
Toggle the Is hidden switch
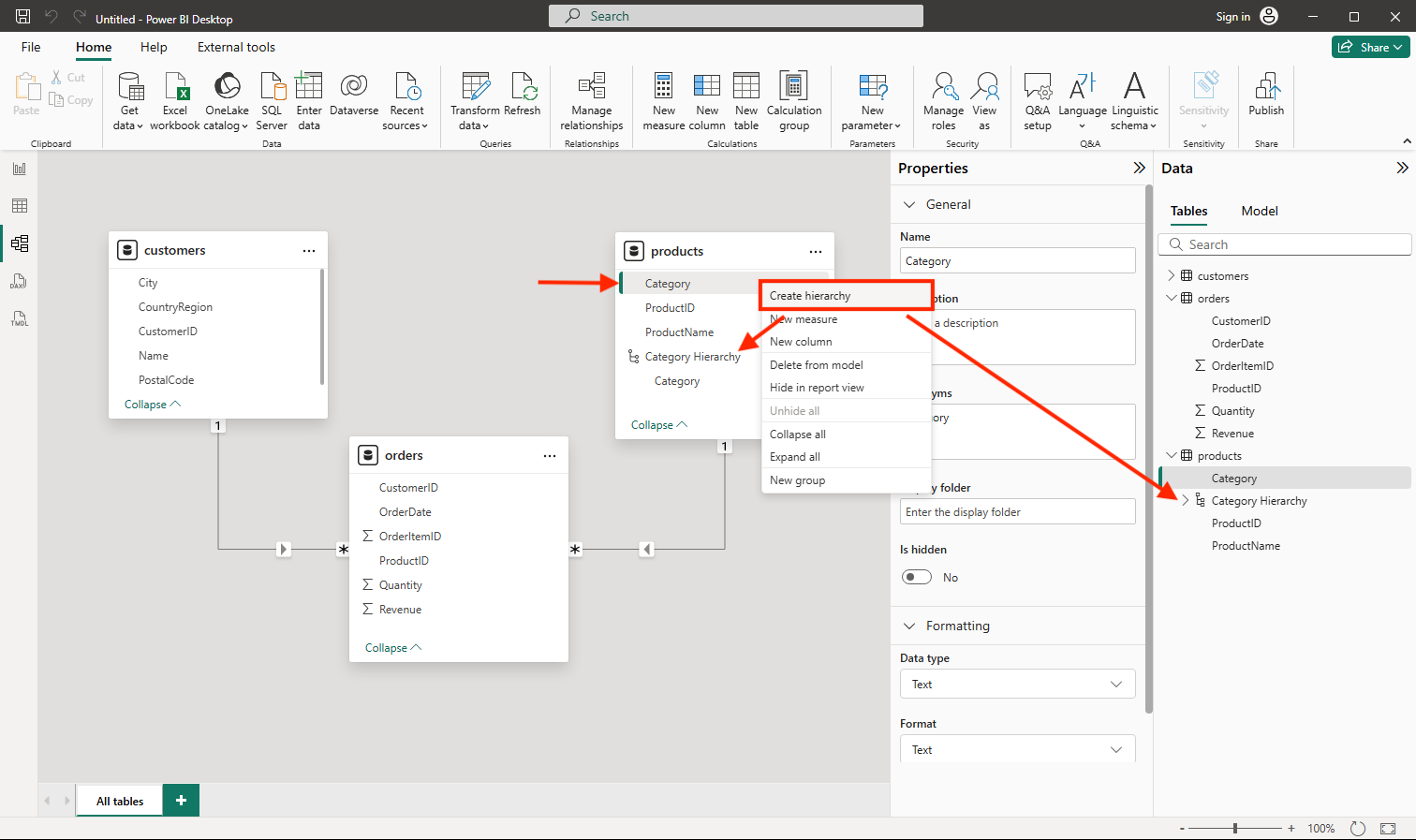point(917,577)
